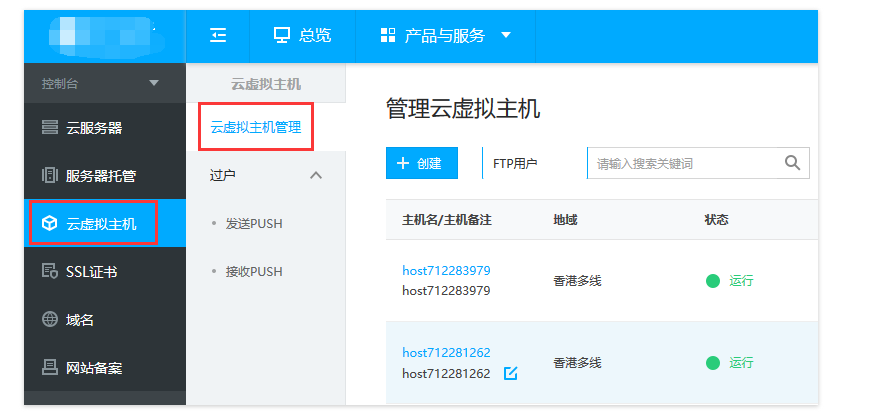Click the SSL证书 certificate icon

49,271
